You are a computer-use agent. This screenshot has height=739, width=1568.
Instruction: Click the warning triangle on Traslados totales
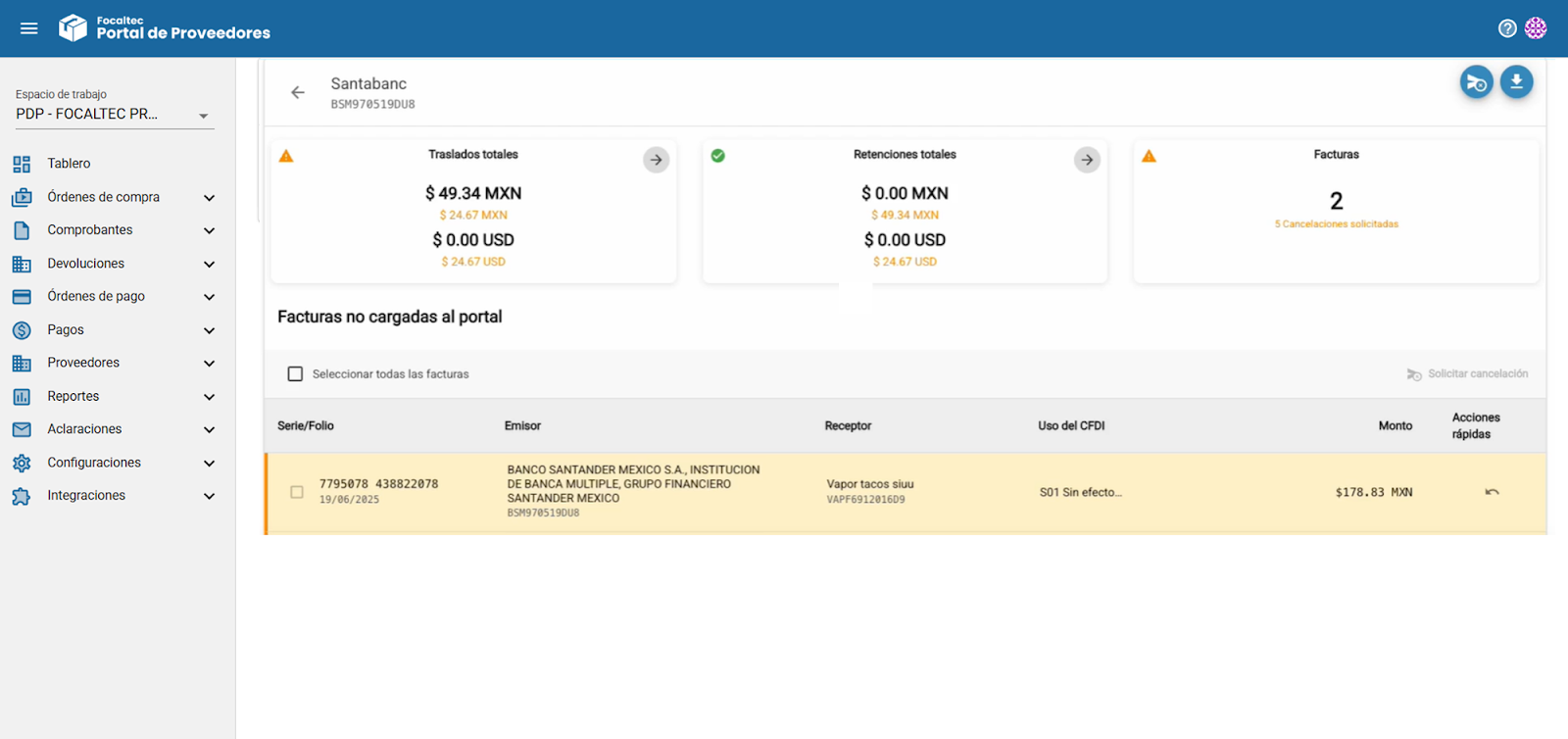286,156
